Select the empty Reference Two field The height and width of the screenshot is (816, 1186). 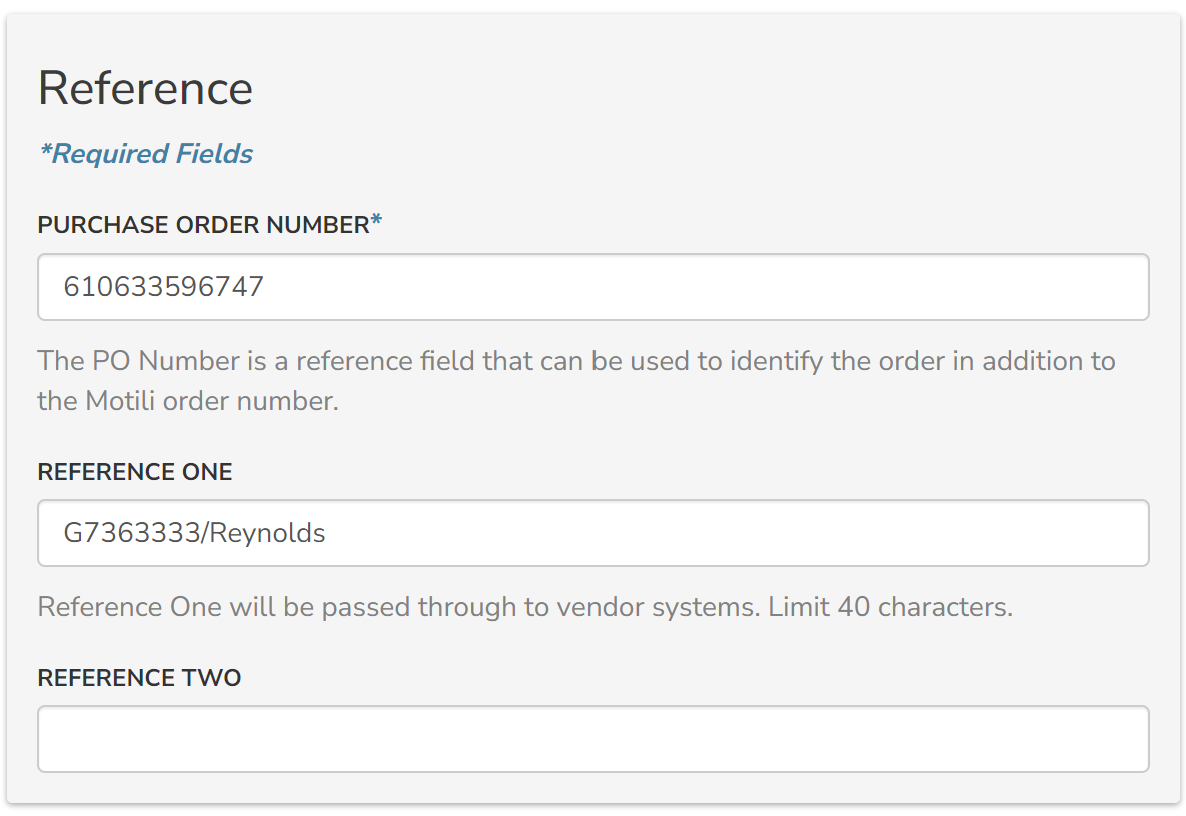(593, 739)
